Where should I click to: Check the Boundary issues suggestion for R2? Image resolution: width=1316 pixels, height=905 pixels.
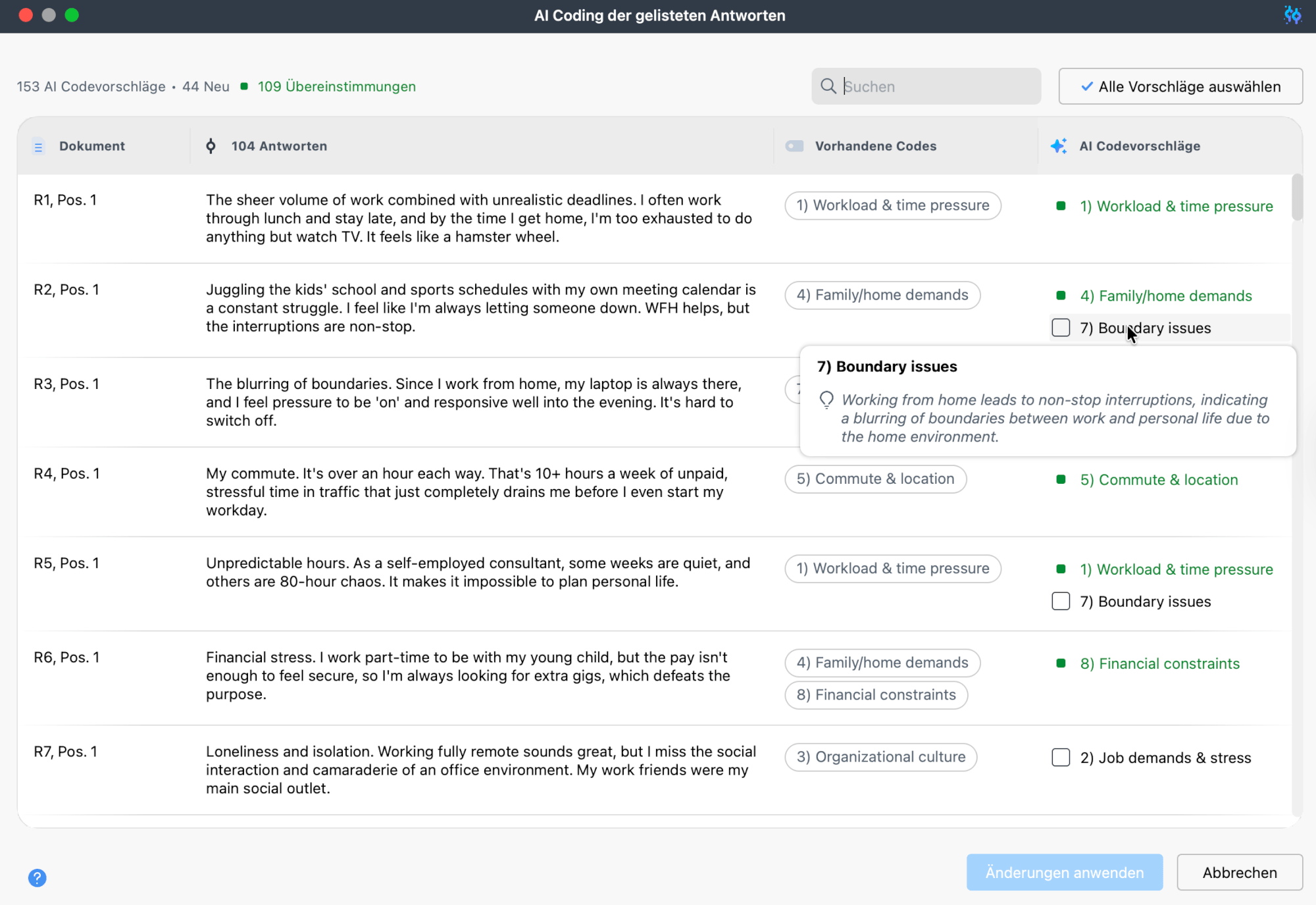click(1061, 328)
